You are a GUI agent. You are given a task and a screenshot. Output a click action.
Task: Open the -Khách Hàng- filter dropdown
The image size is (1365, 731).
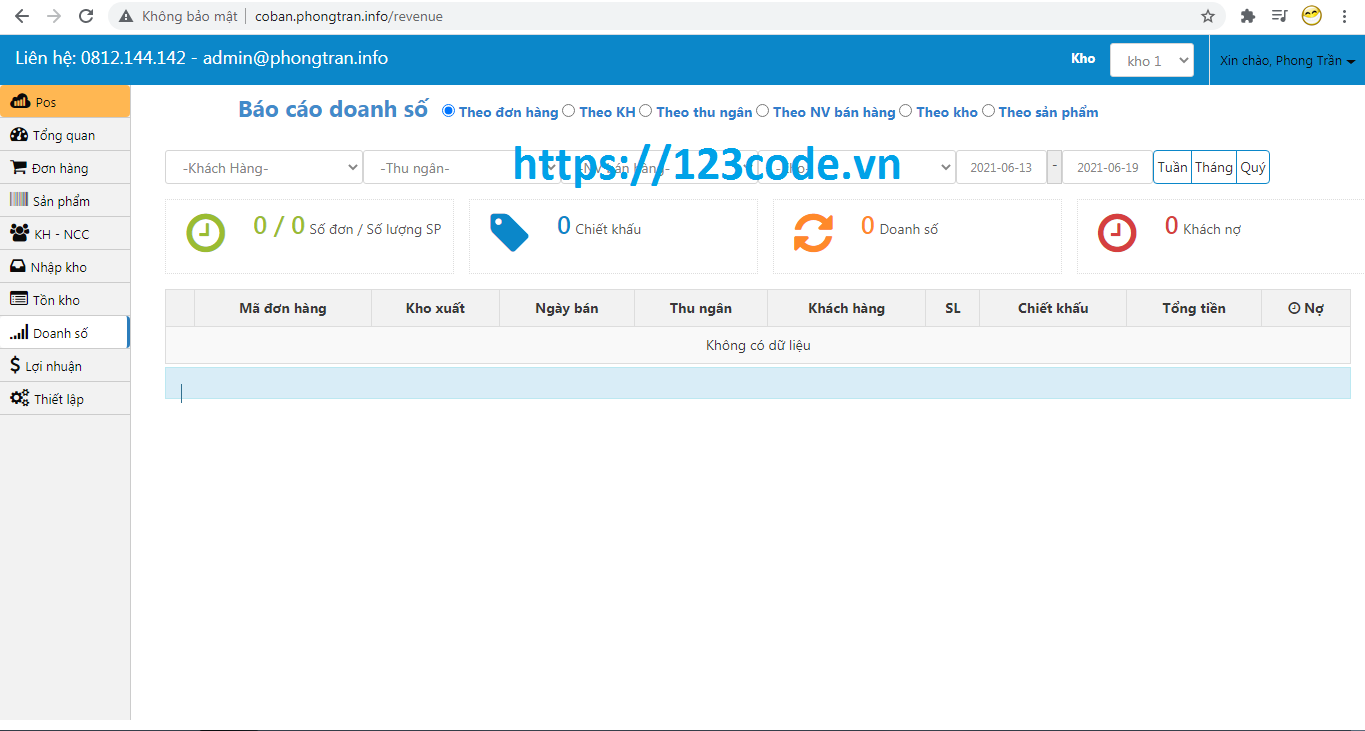pos(264,168)
